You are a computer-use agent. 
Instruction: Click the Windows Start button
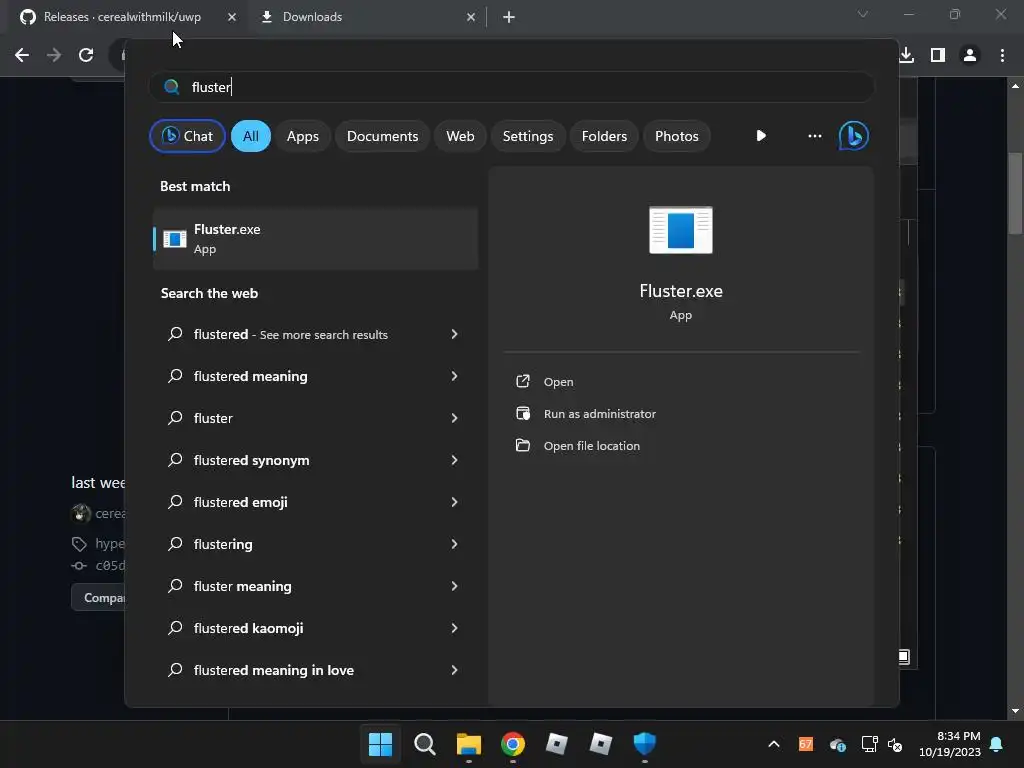(x=381, y=744)
